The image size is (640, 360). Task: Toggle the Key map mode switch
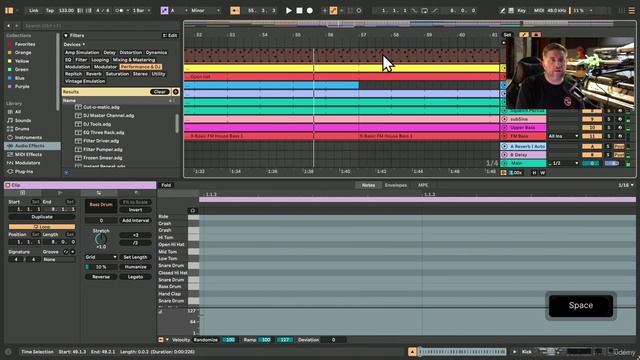(522, 10)
